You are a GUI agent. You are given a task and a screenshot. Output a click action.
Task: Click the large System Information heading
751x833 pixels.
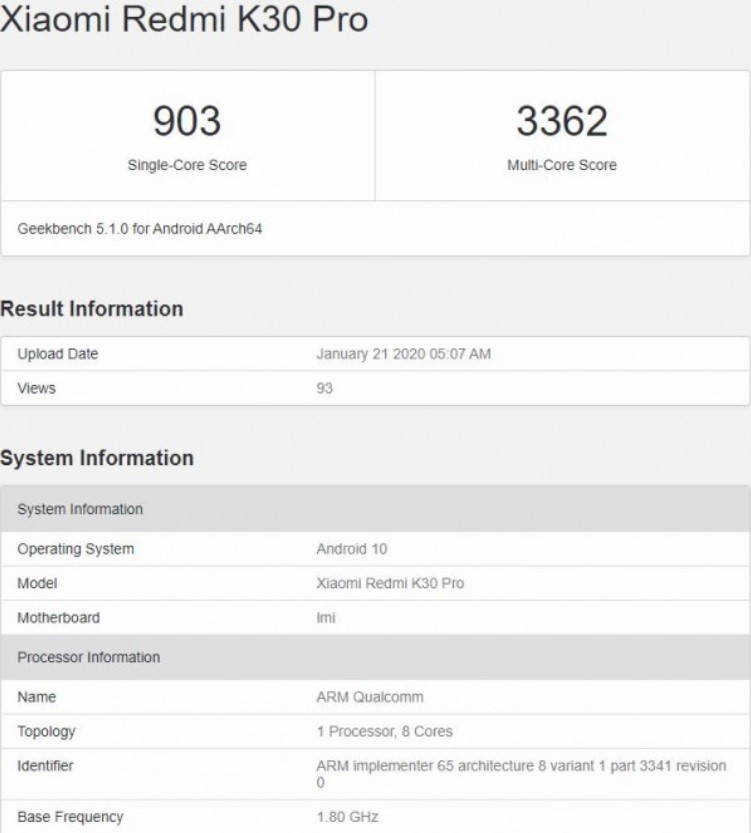pyautogui.click(x=97, y=458)
